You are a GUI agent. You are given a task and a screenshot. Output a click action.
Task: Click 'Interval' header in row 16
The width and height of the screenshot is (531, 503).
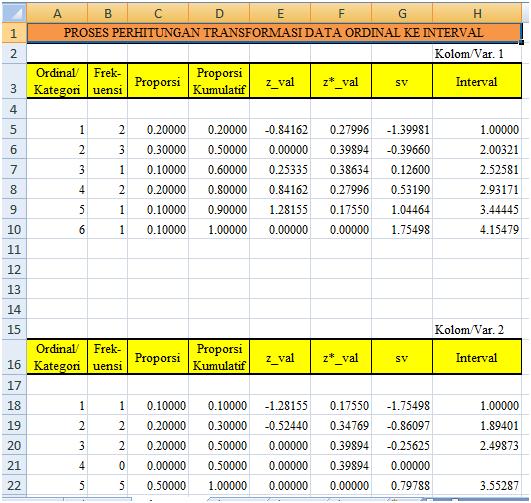coord(477,357)
